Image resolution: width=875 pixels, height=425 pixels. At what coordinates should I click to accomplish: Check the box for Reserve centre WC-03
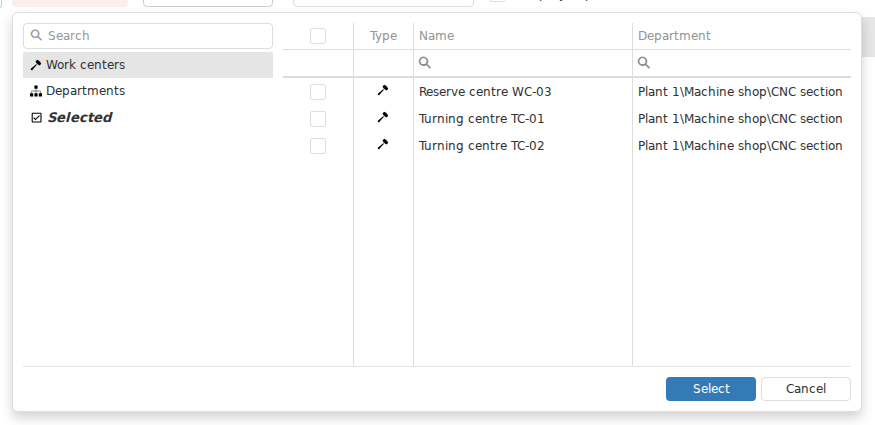[318, 92]
